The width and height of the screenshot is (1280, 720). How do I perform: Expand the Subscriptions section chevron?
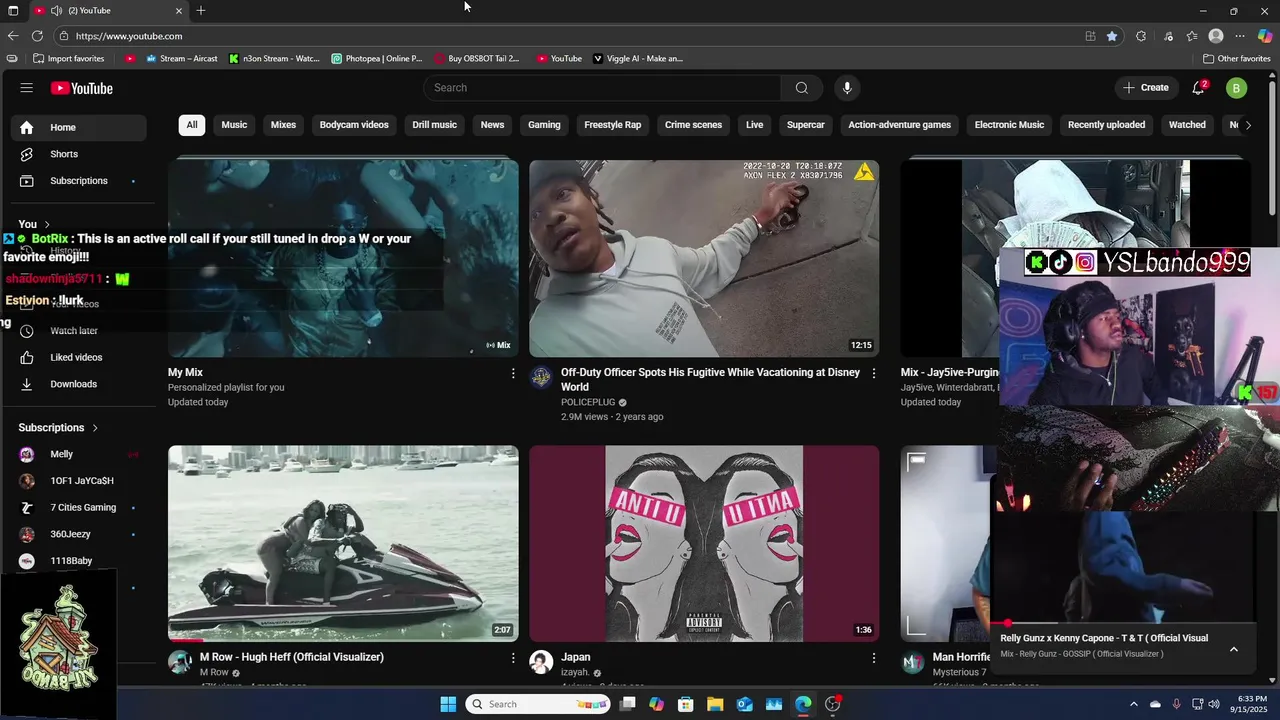[x=95, y=428]
